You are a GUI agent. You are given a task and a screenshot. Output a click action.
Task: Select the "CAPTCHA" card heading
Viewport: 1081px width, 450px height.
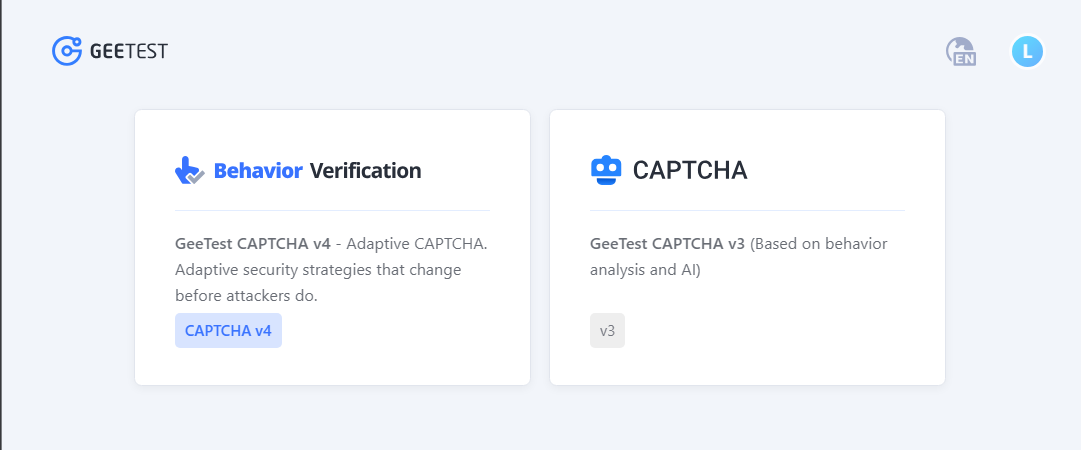pos(690,171)
